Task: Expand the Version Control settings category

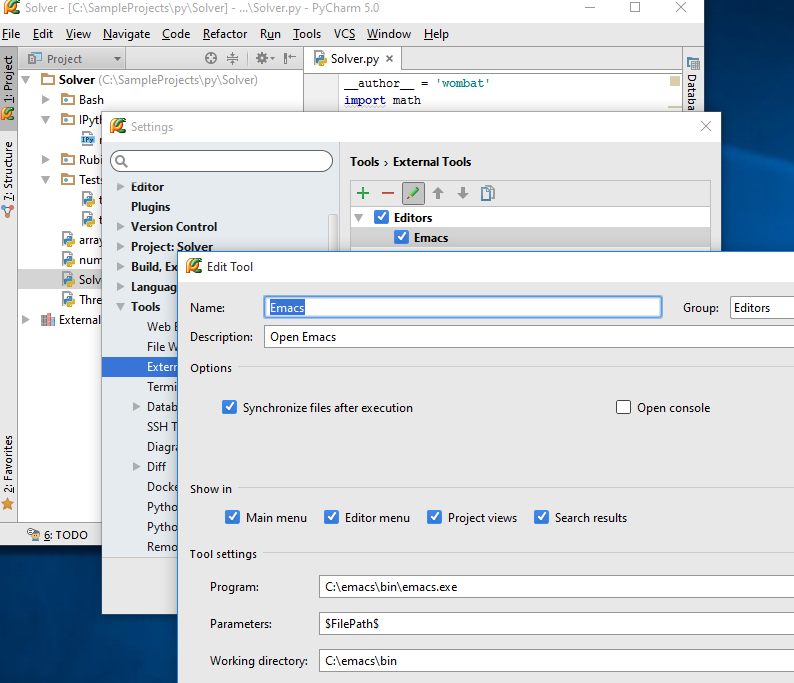Action: (121, 226)
